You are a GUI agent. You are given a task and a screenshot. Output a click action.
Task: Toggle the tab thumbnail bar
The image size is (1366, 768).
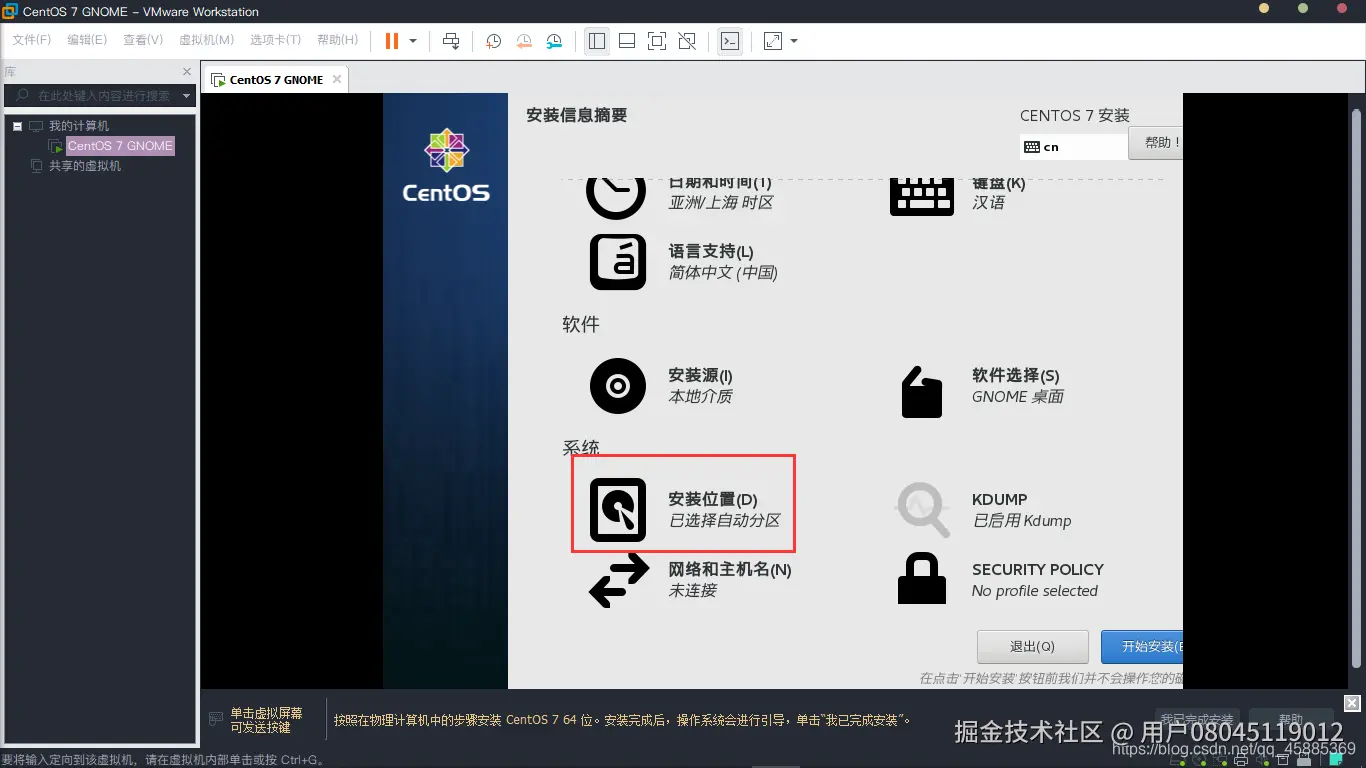pos(627,41)
